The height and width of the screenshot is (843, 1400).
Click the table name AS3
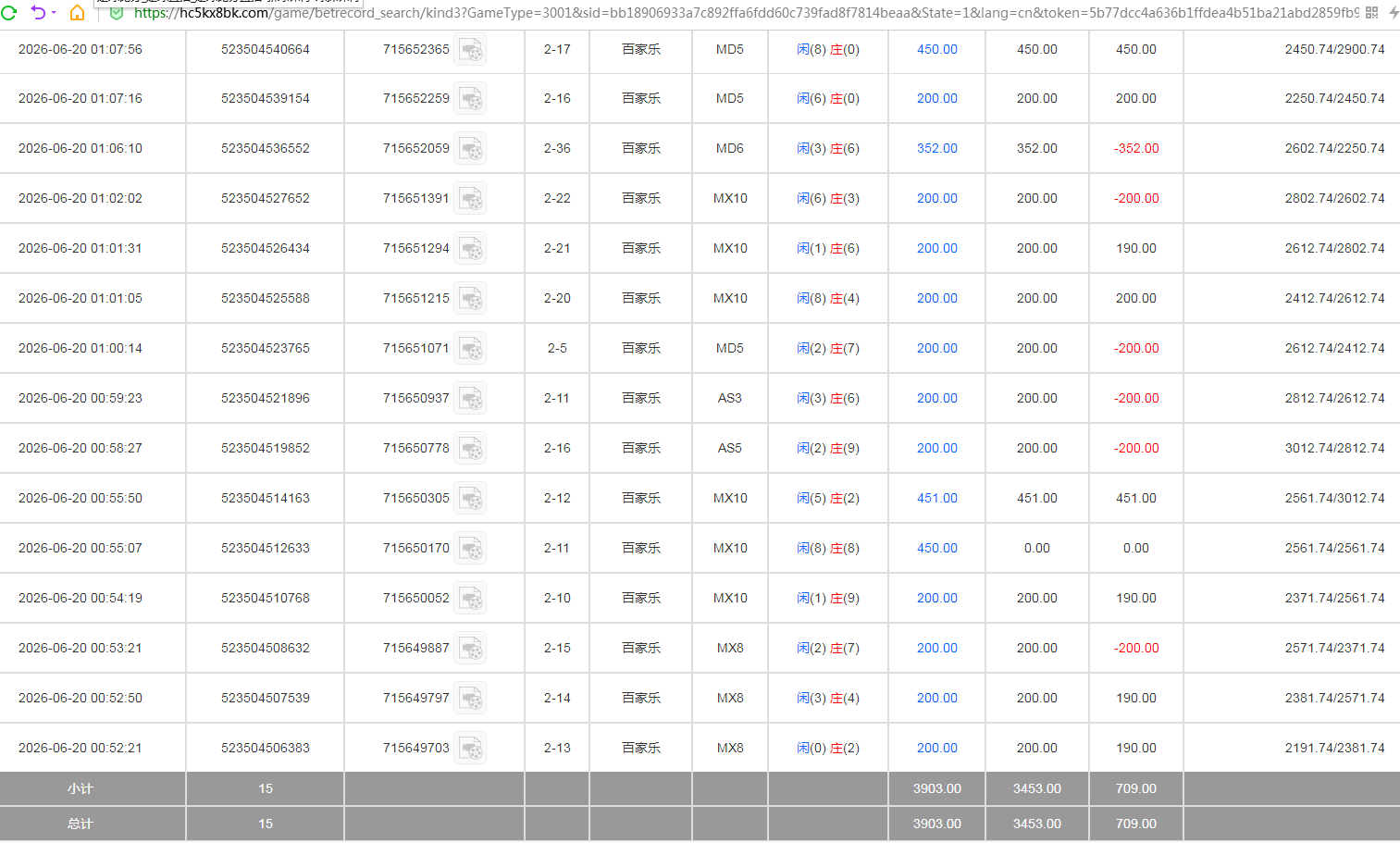730,398
